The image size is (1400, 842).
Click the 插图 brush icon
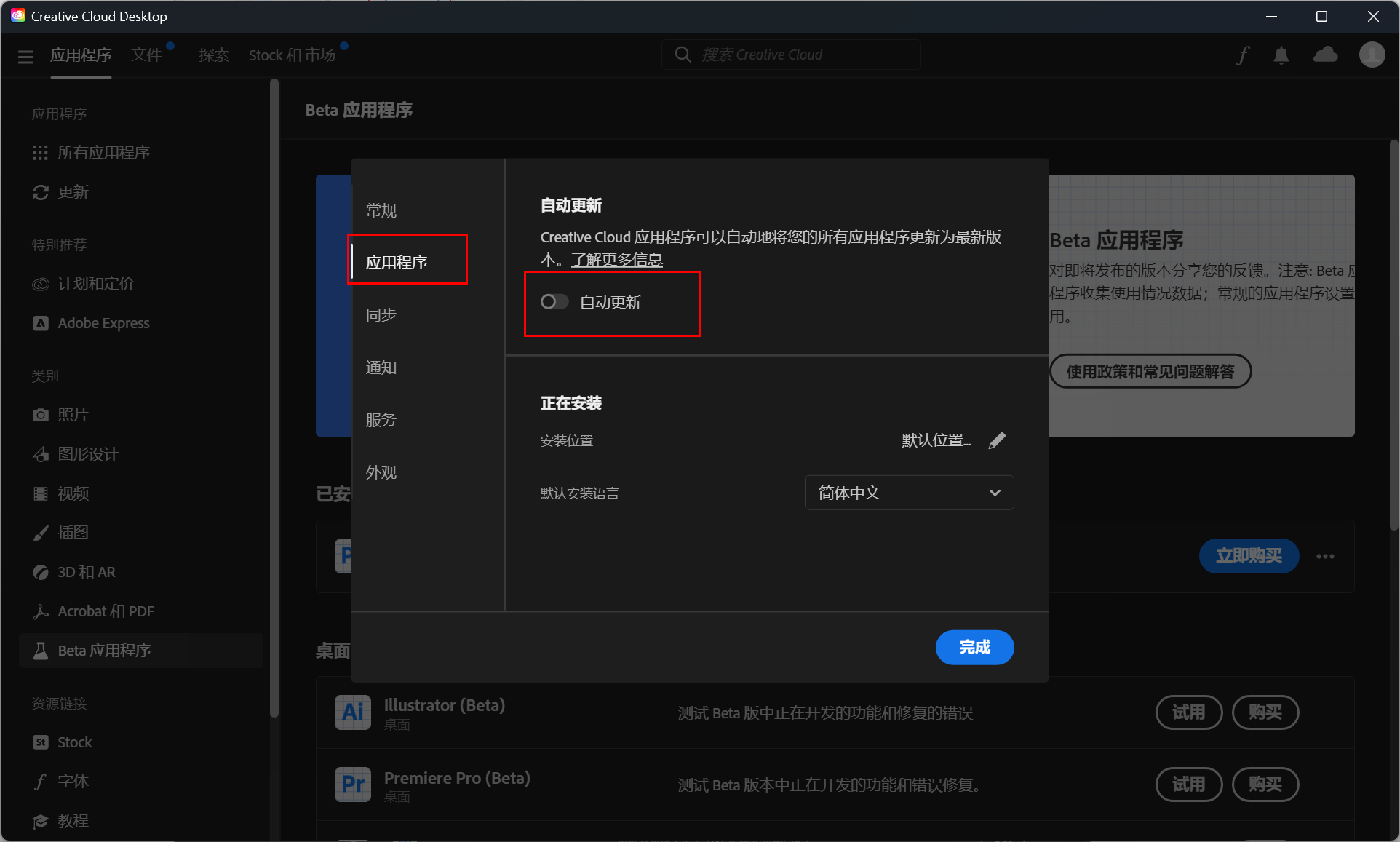(41, 533)
